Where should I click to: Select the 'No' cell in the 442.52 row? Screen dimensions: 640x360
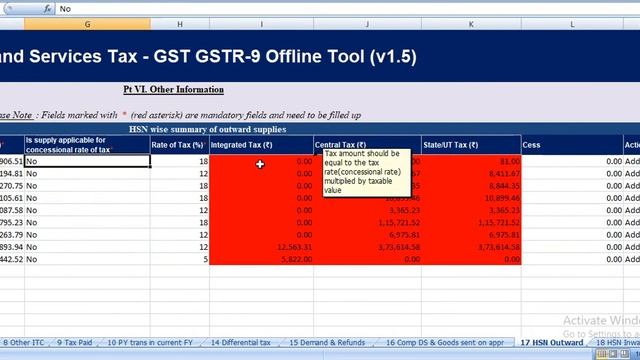pyautogui.click(x=87, y=259)
